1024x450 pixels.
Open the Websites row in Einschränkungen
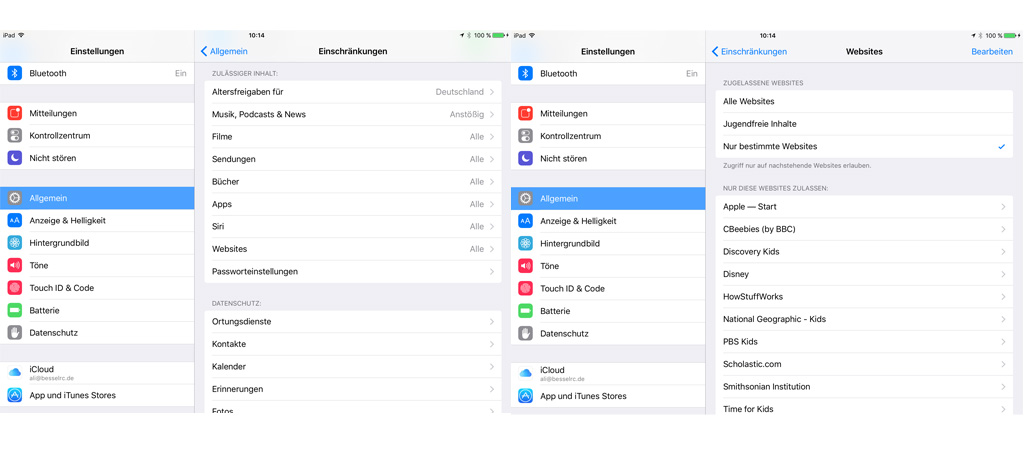[x=353, y=249]
